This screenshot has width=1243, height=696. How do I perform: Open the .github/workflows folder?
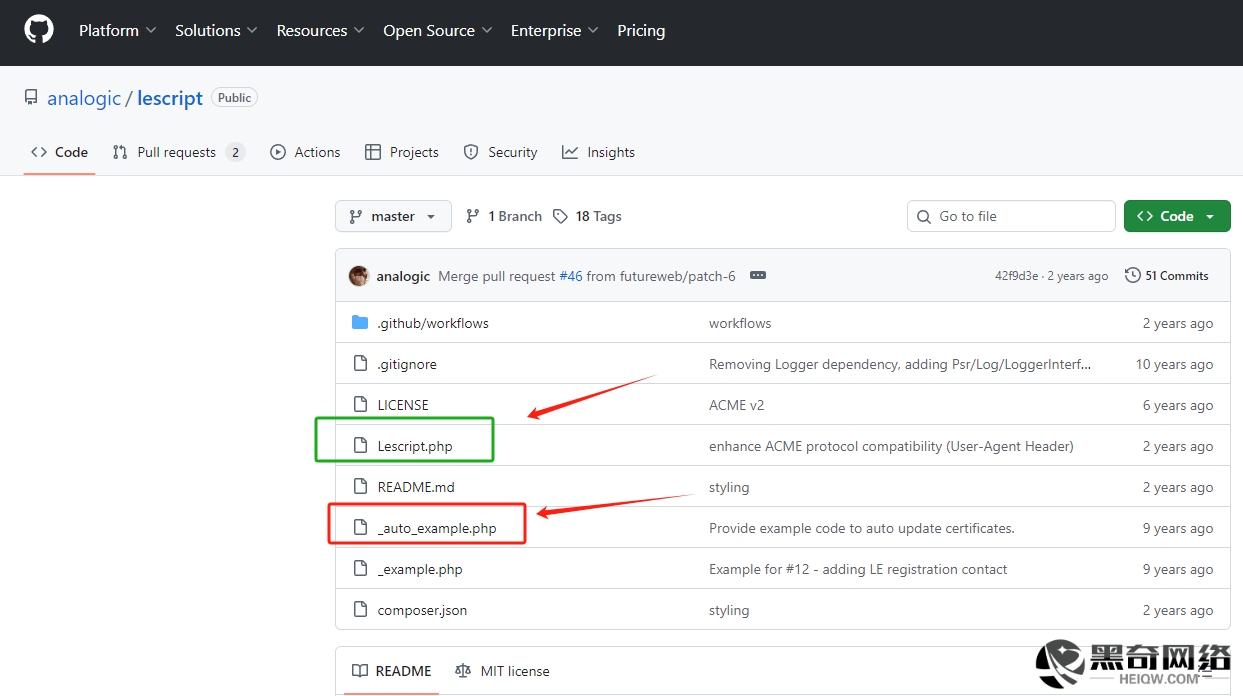click(432, 323)
